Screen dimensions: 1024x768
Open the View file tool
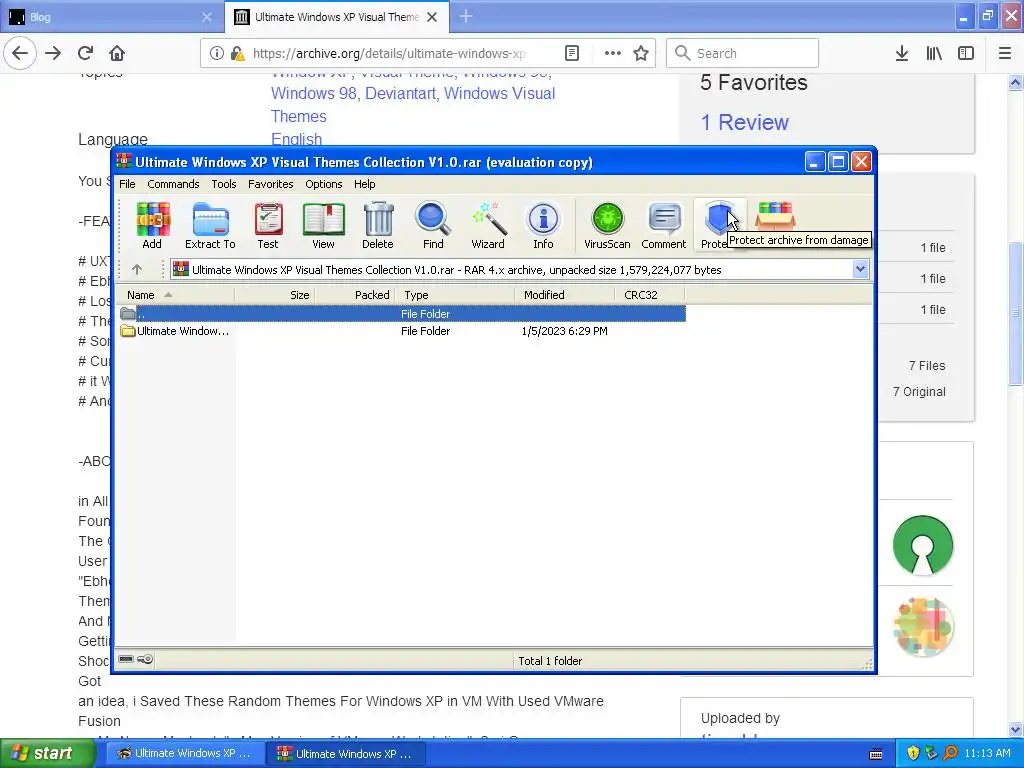pyautogui.click(x=323, y=225)
